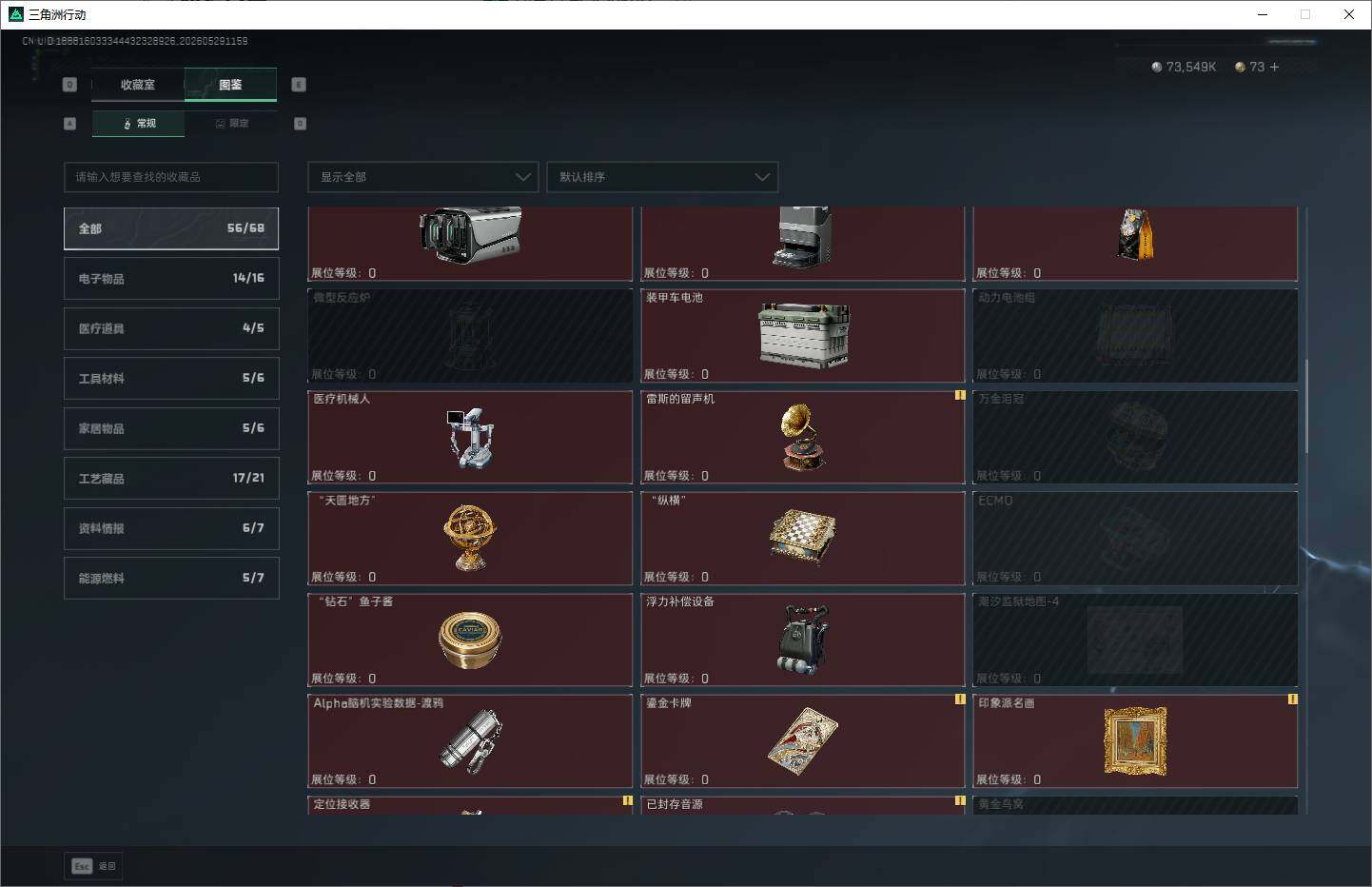The height and width of the screenshot is (887, 1372).
Task: Click the locked ECMO card
Action: (1135, 538)
